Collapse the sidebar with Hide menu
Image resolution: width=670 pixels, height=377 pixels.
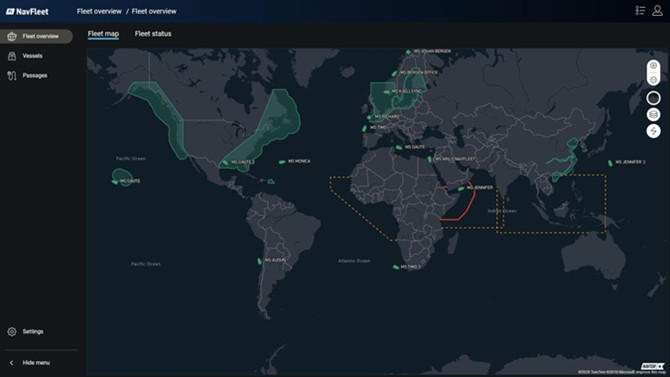tap(36, 363)
